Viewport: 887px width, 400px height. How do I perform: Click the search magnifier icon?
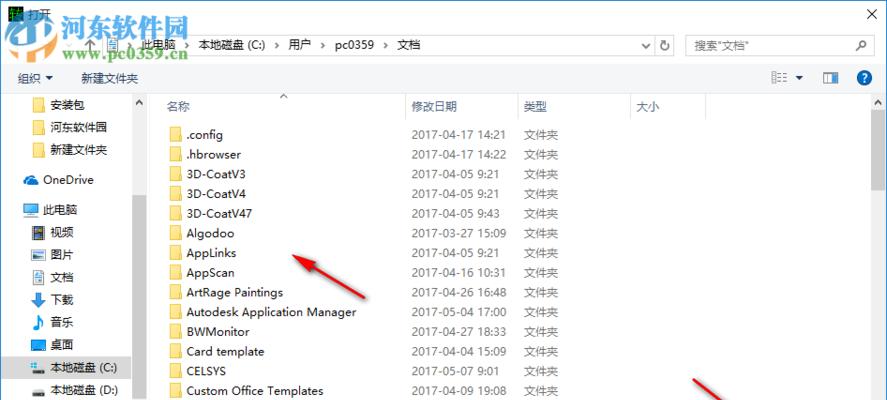860,45
